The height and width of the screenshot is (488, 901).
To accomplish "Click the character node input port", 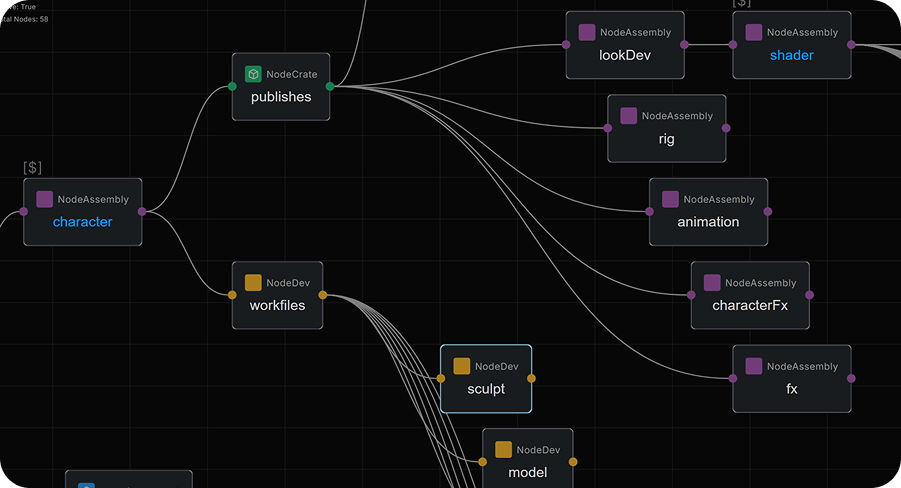I will pos(24,212).
